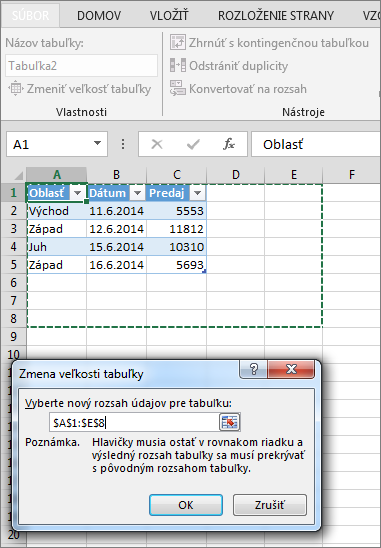Click the pivot table summarize icon
This screenshot has width=381, height=548.
[x=178, y=42]
